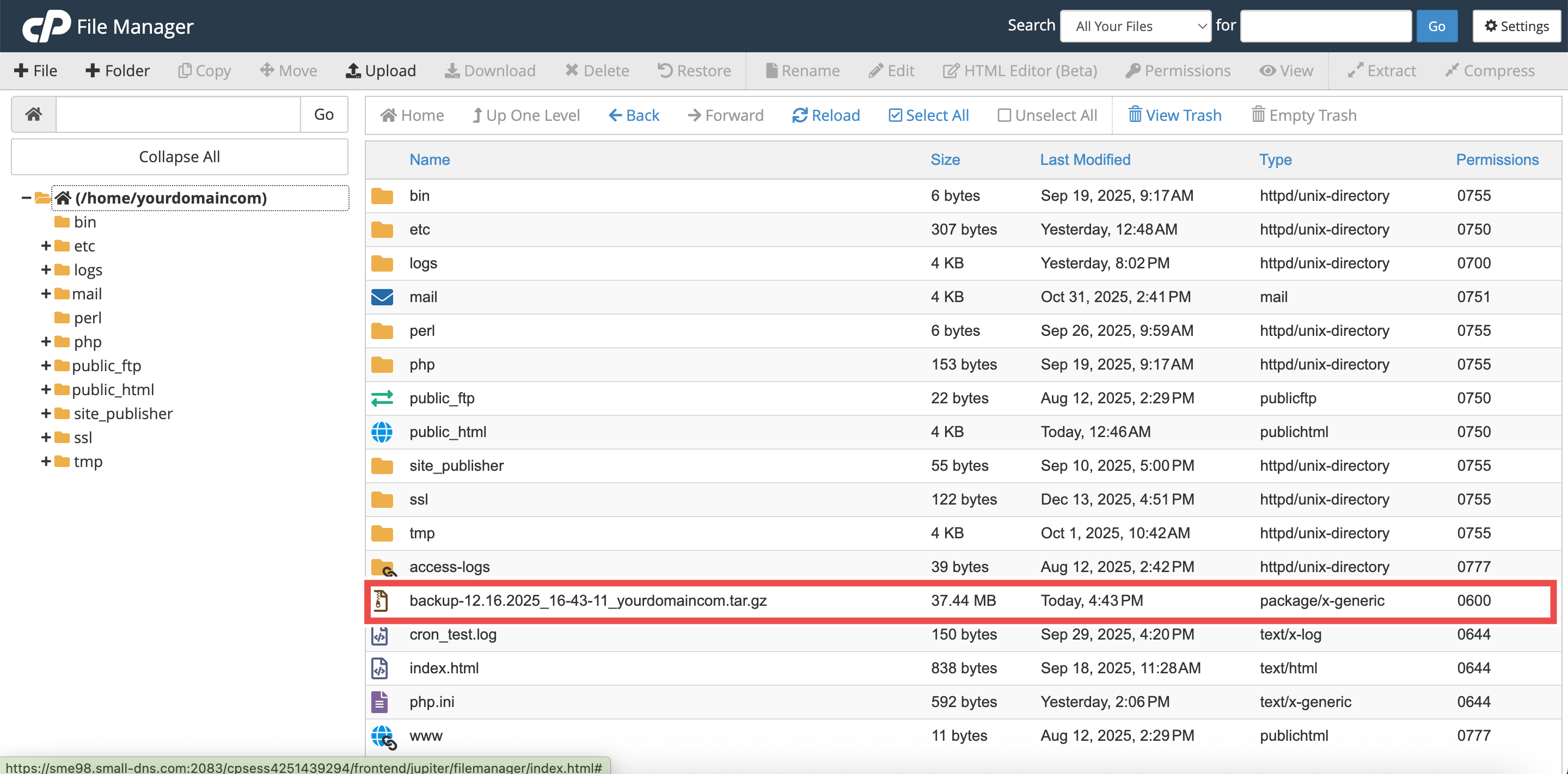
Task: Click the mail envelope icon in the file list
Action: click(382, 297)
